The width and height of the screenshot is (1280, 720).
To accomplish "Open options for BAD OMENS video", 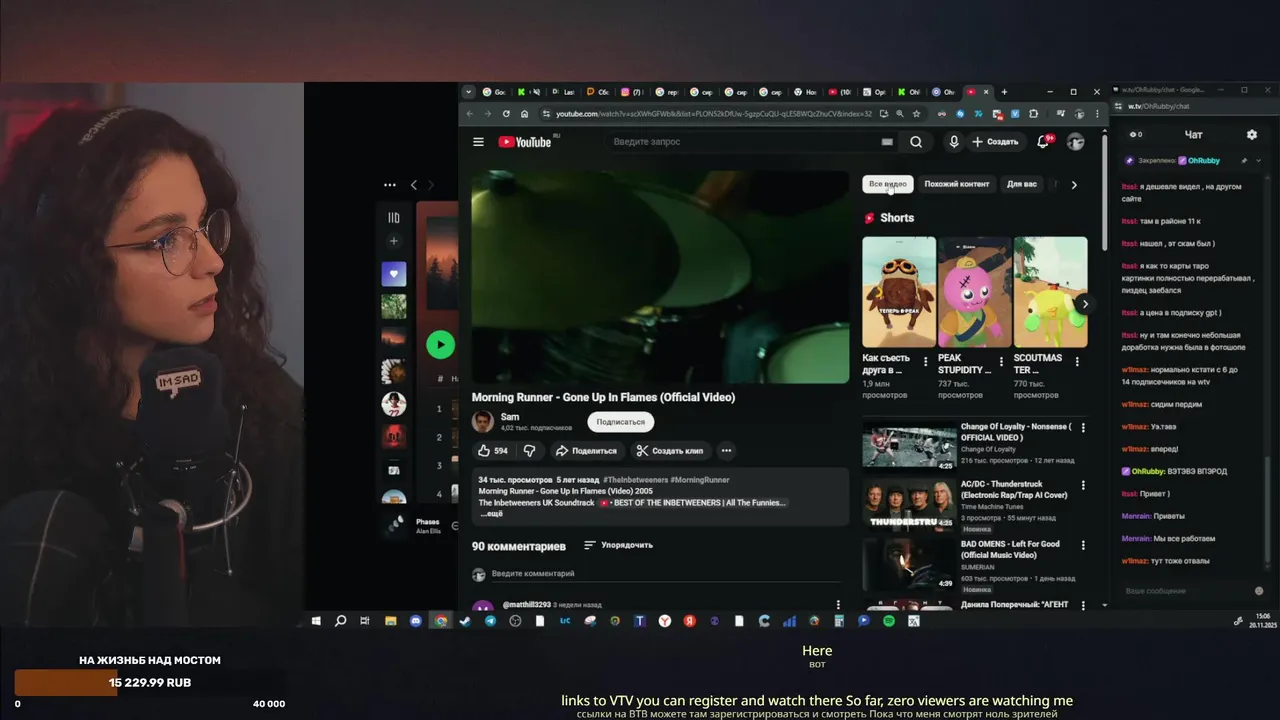I will point(1083,545).
